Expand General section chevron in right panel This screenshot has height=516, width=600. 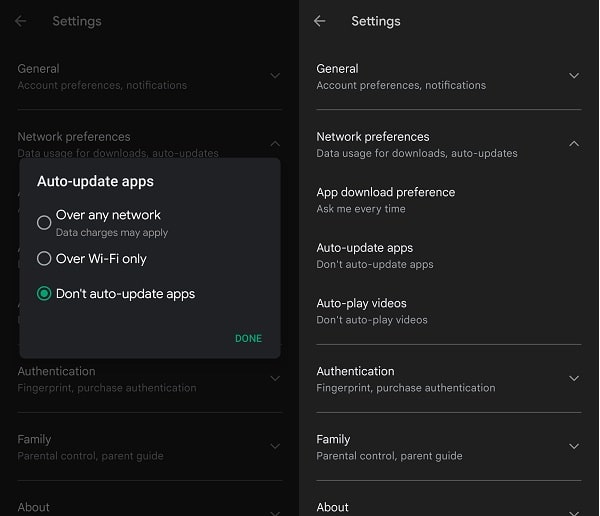(573, 76)
